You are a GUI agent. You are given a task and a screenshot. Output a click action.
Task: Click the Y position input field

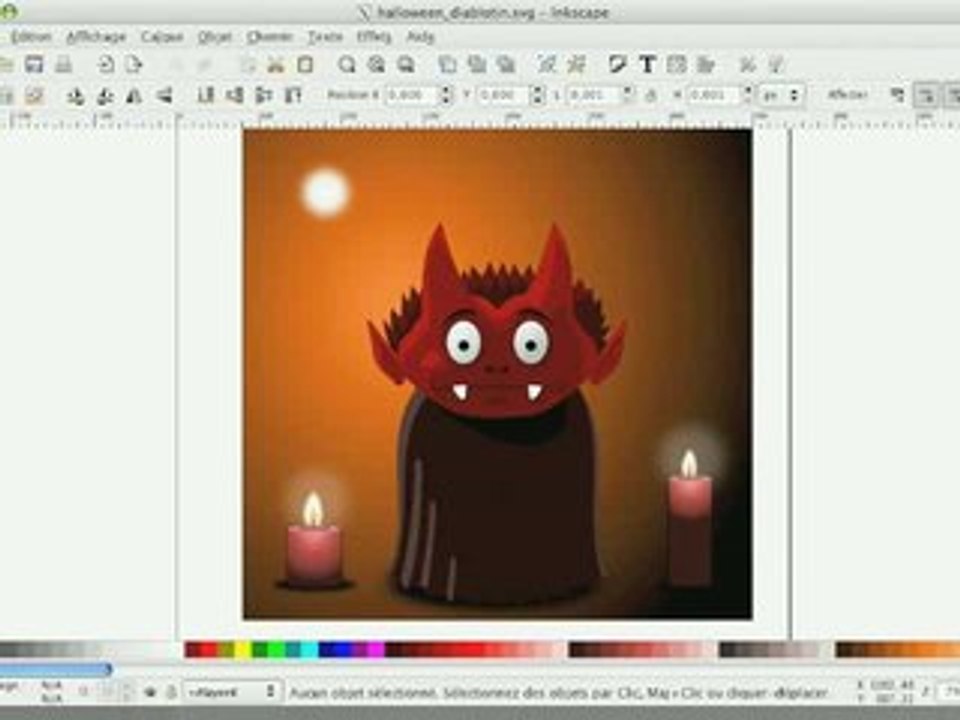click(x=504, y=96)
